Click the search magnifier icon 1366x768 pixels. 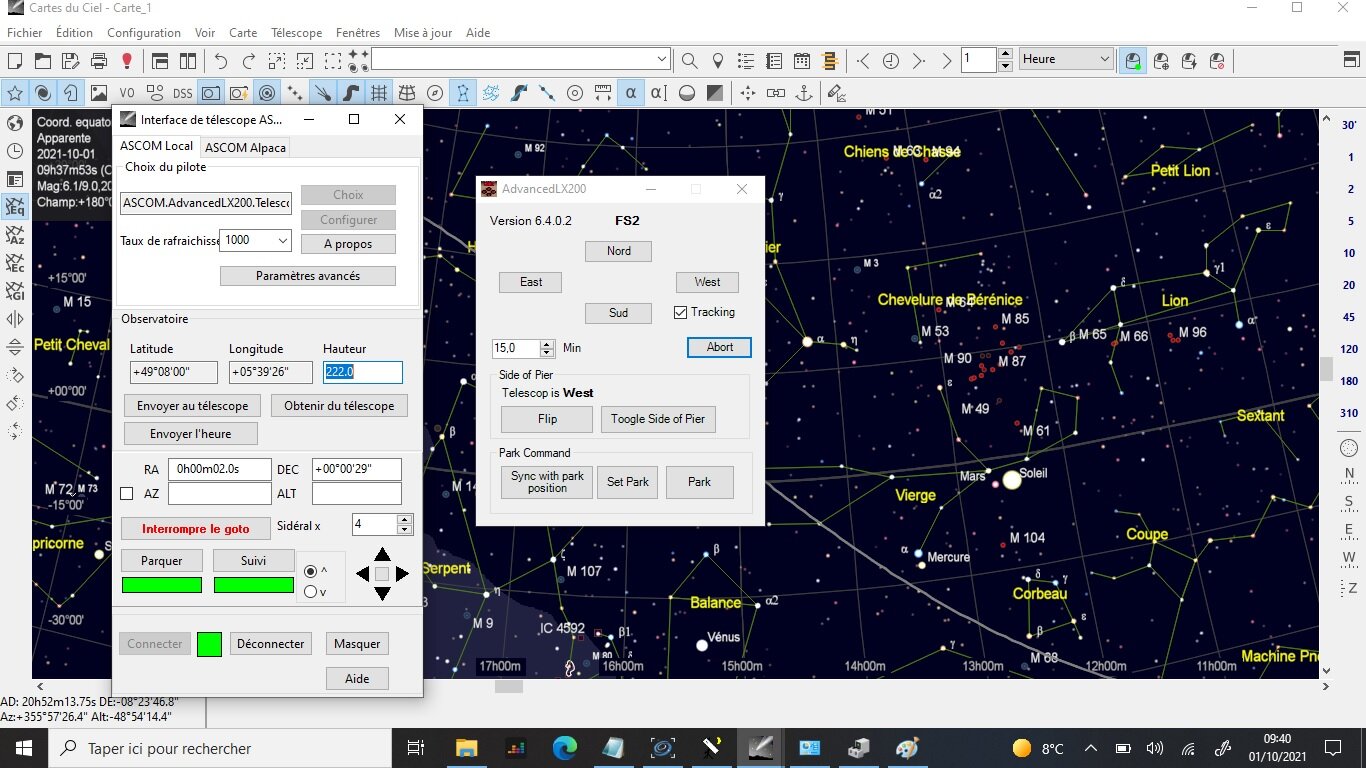[x=689, y=61]
